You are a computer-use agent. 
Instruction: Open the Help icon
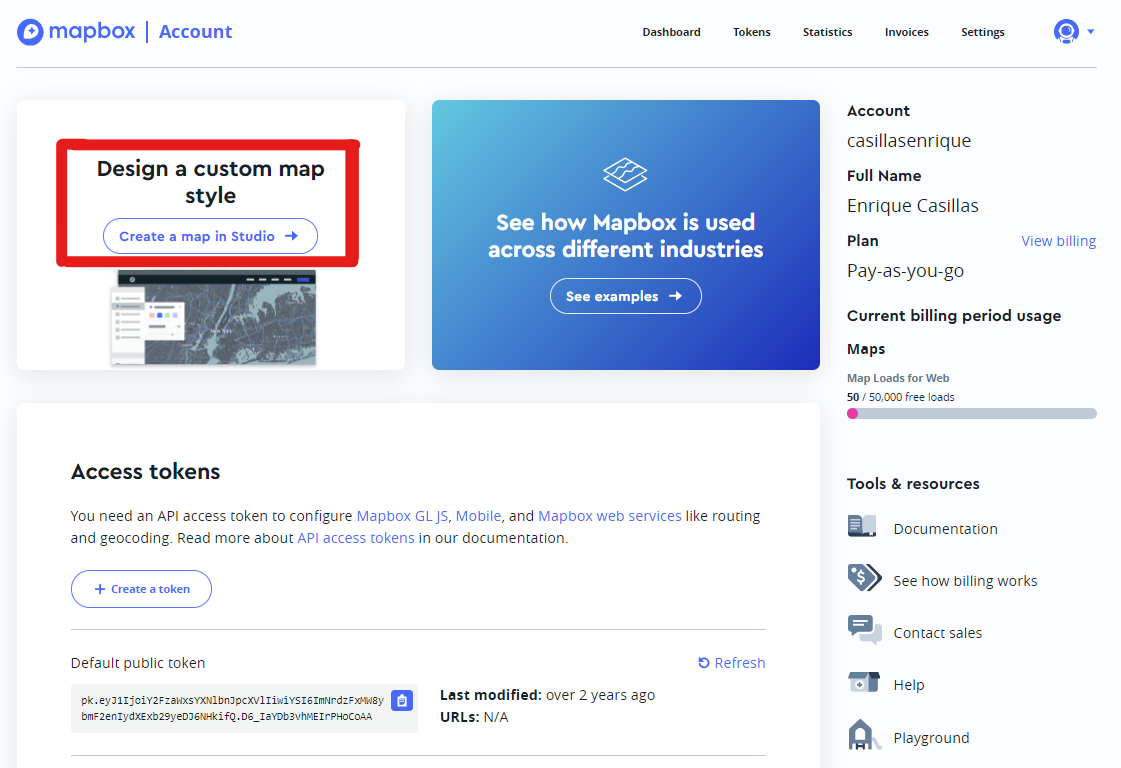point(863,684)
